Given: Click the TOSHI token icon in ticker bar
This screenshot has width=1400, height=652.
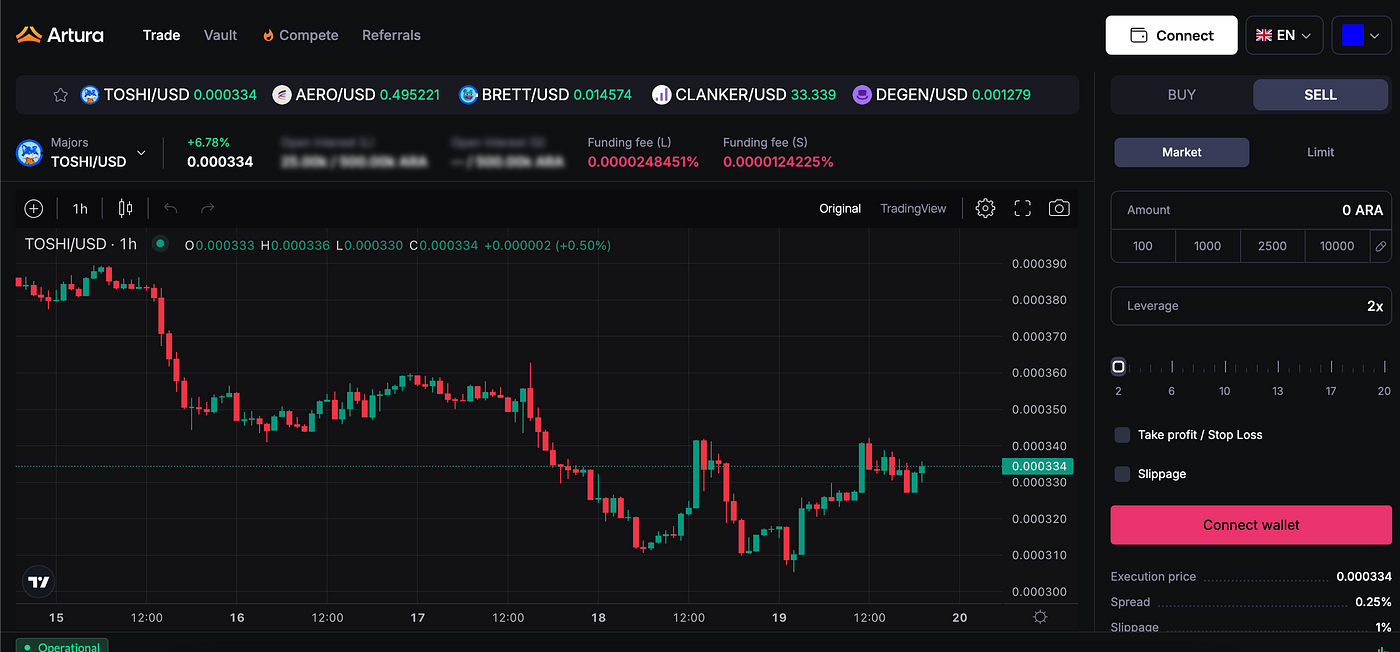Looking at the screenshot, I should [x=90, y=95].
